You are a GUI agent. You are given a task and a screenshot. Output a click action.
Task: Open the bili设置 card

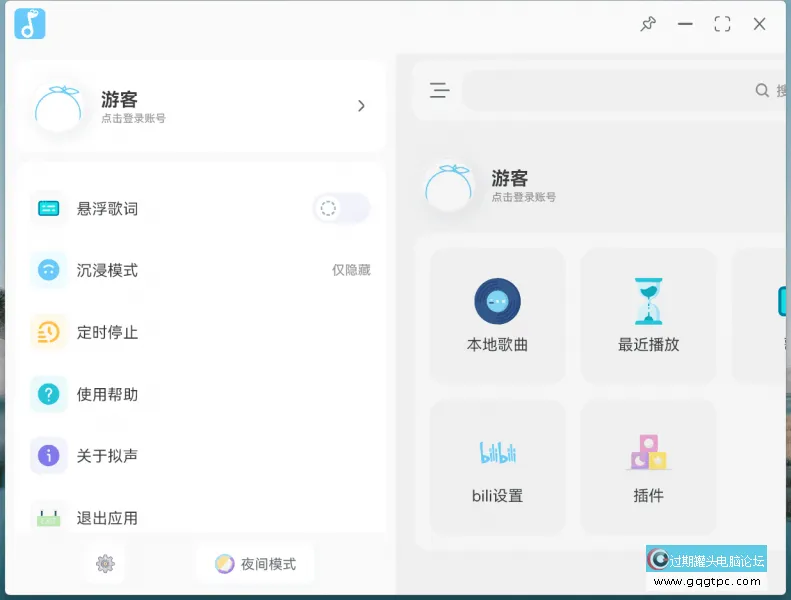point(497,467)
